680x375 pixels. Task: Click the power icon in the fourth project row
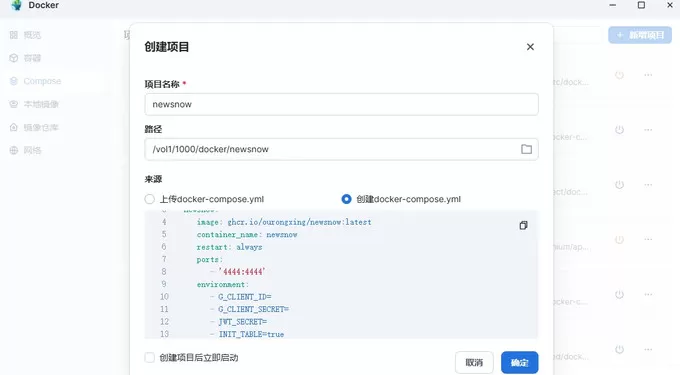pyautogui.click(x=619, y=239)
